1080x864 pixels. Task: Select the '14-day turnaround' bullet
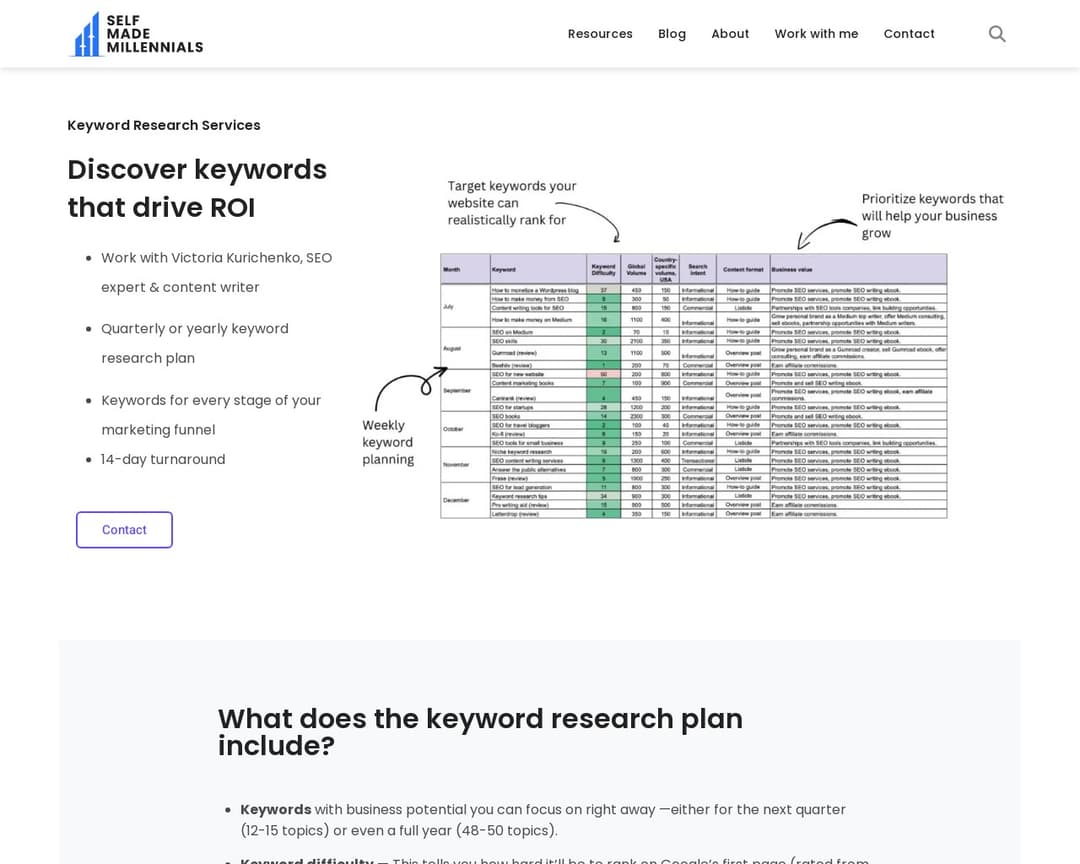tap(163, 460)
